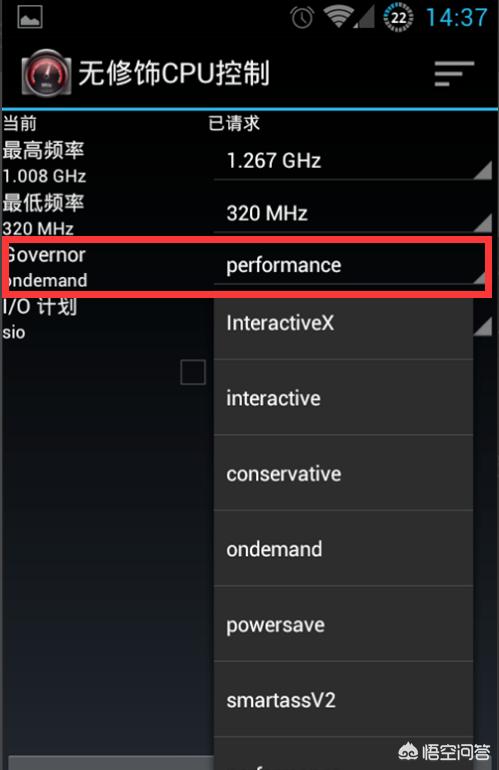Expand the I/O scheduler dropdown arrow

(x=483, y=326)
